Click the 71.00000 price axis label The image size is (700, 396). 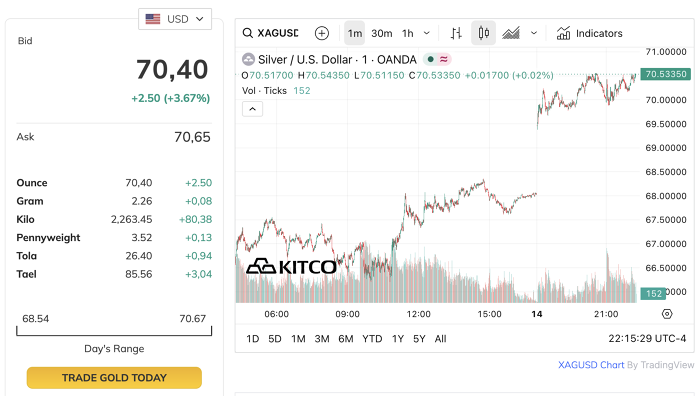666,52
